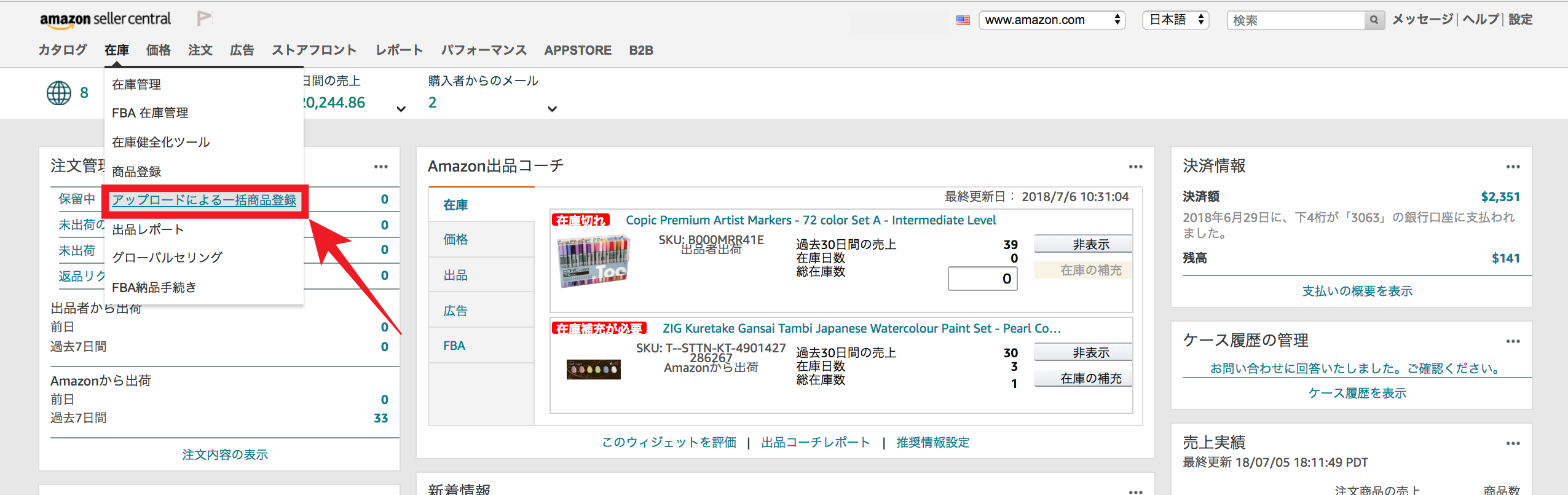This screenshot has height=495, width=1568.
Task: Click ケース履歴を表示 link
Action: (x=1357, y=393)
